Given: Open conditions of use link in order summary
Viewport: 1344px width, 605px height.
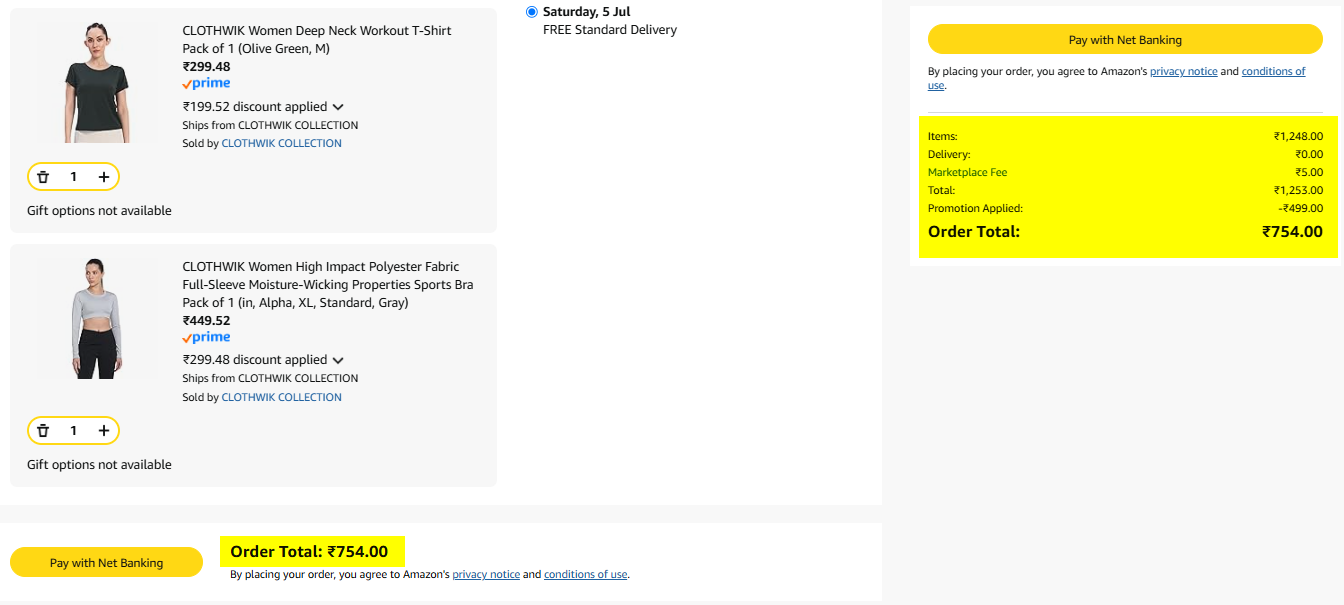Looking at the screenshot, I should (x=1273, y=72).
